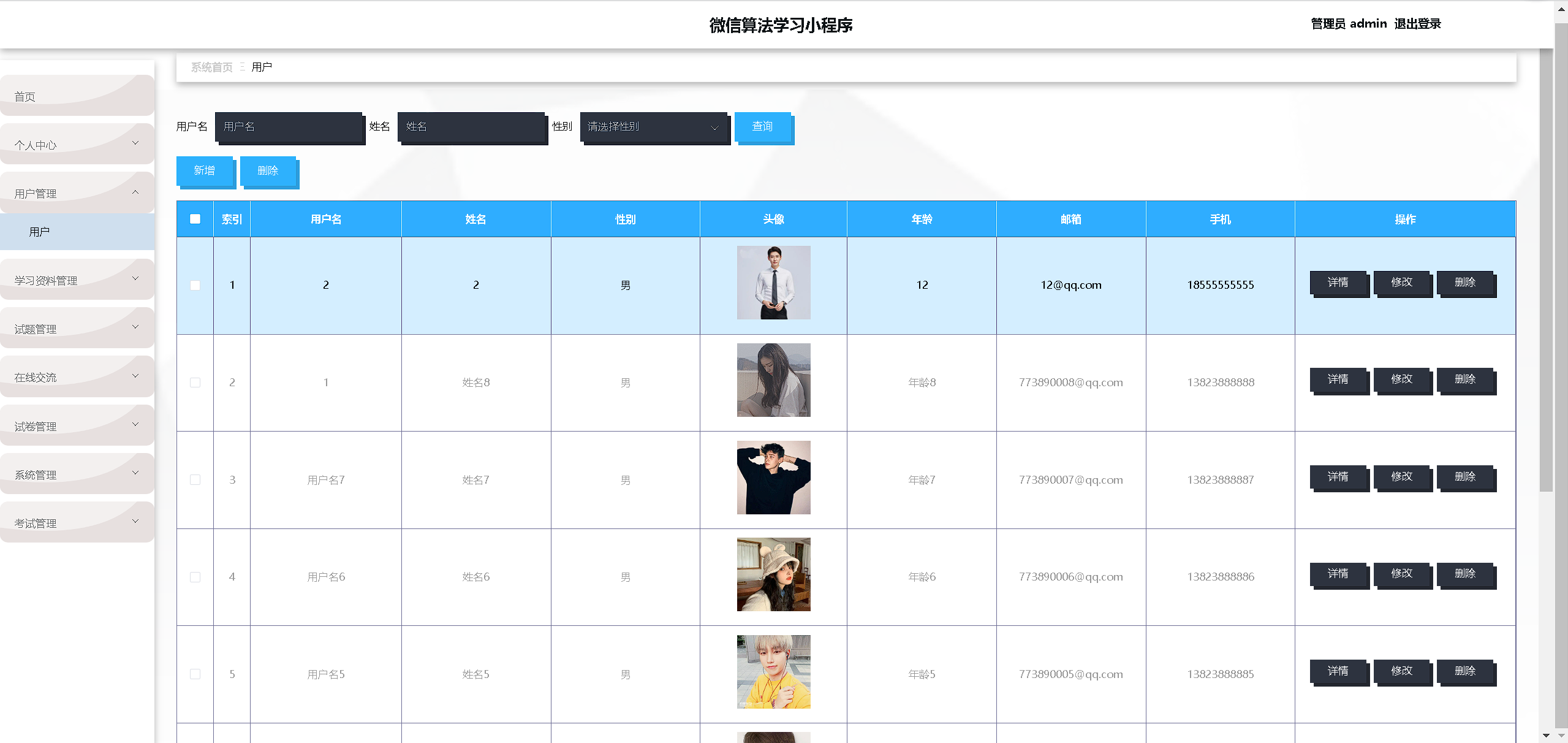The height and width of the screenshot is (743, 1568).
Task: Expand the 试题管理 sidebar menu
Action: tap(77, 328)
